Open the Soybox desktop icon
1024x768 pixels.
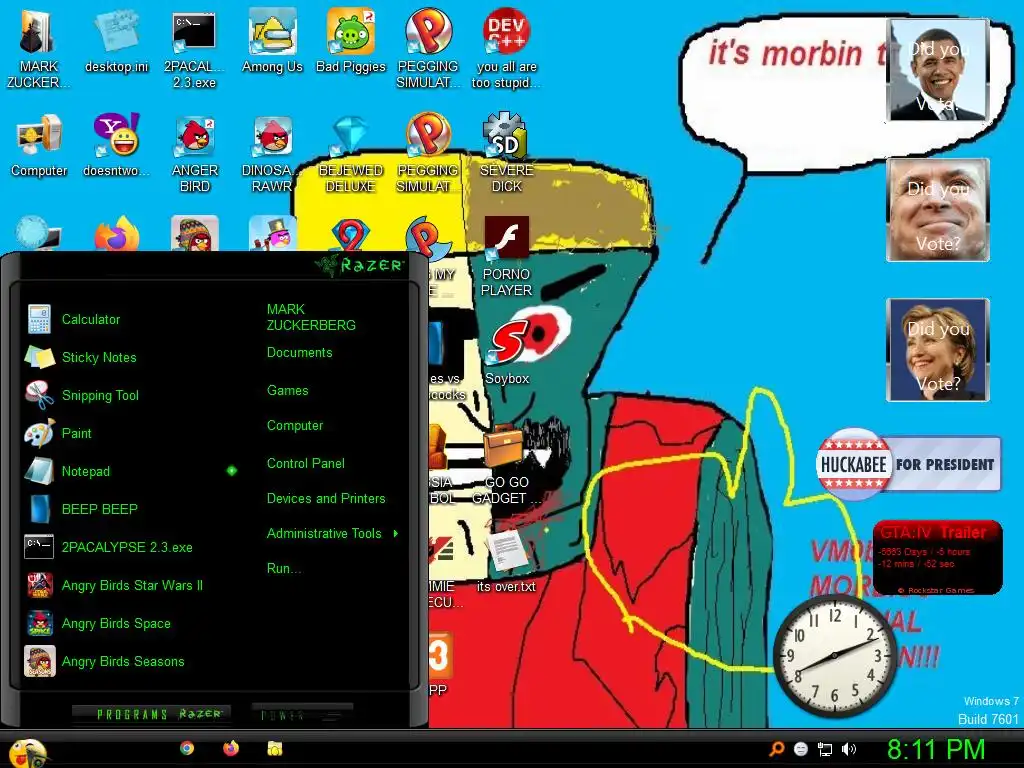(507, 353)
